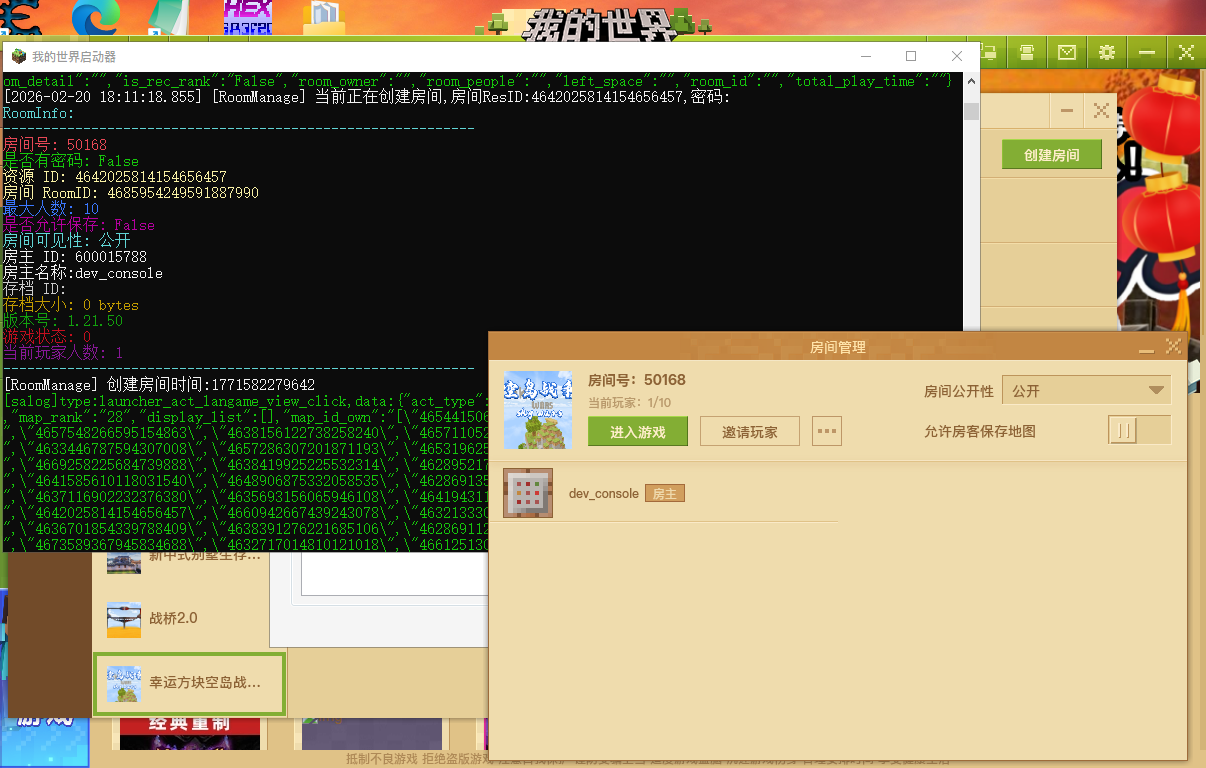Click the 房主 badge next to dev_console
1206x768 pixels.
pyautogui.click(x=664, y=494)
